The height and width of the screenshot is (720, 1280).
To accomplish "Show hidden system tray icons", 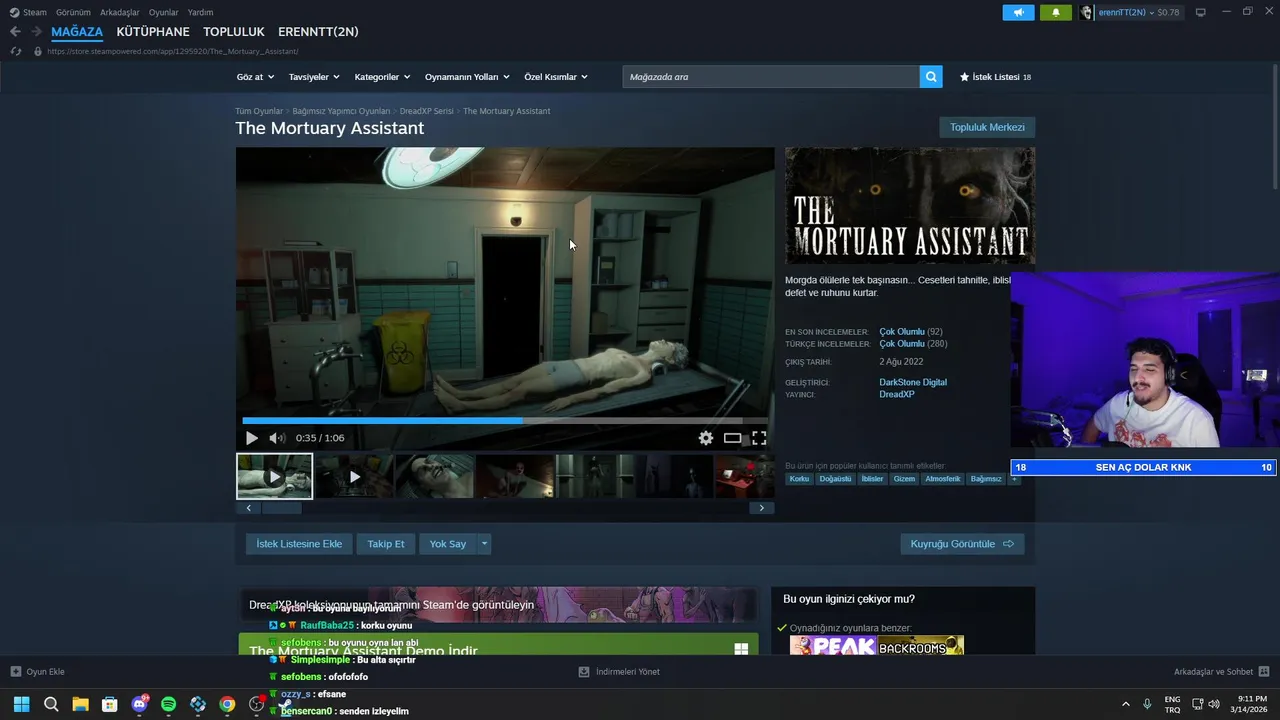I will point(1125,704).
